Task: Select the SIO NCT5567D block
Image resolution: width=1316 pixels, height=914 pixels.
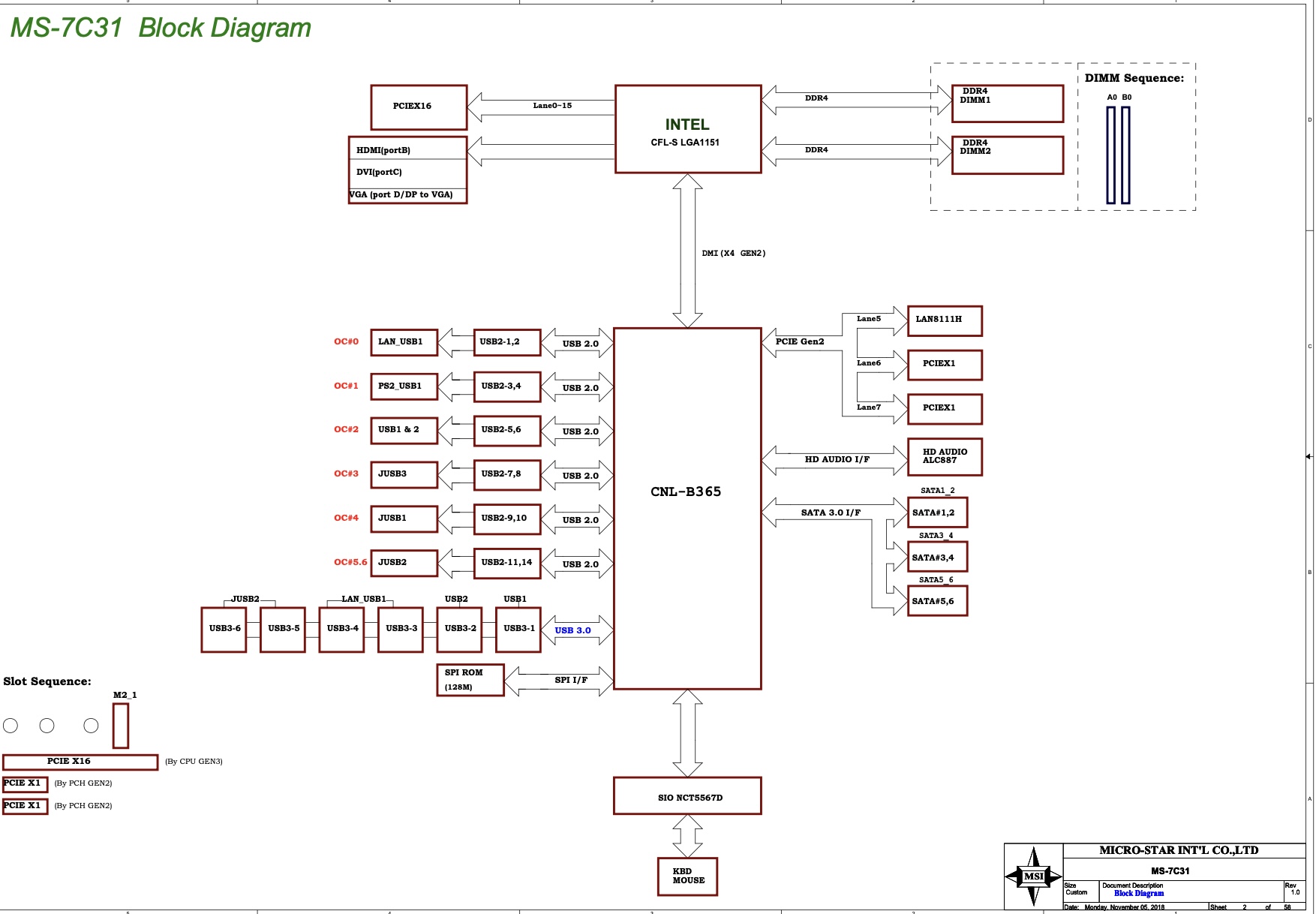Action: coord(687,796)
